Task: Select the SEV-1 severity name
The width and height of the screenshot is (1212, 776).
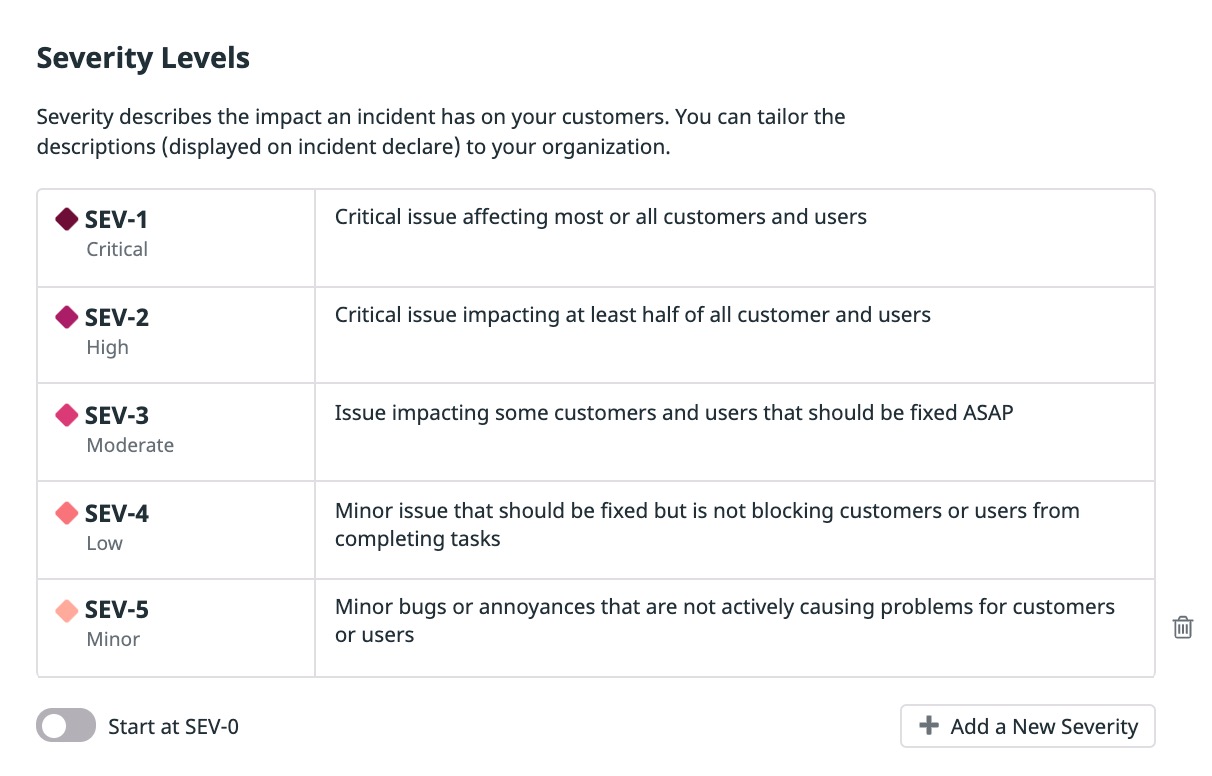Action: (116, 219)
